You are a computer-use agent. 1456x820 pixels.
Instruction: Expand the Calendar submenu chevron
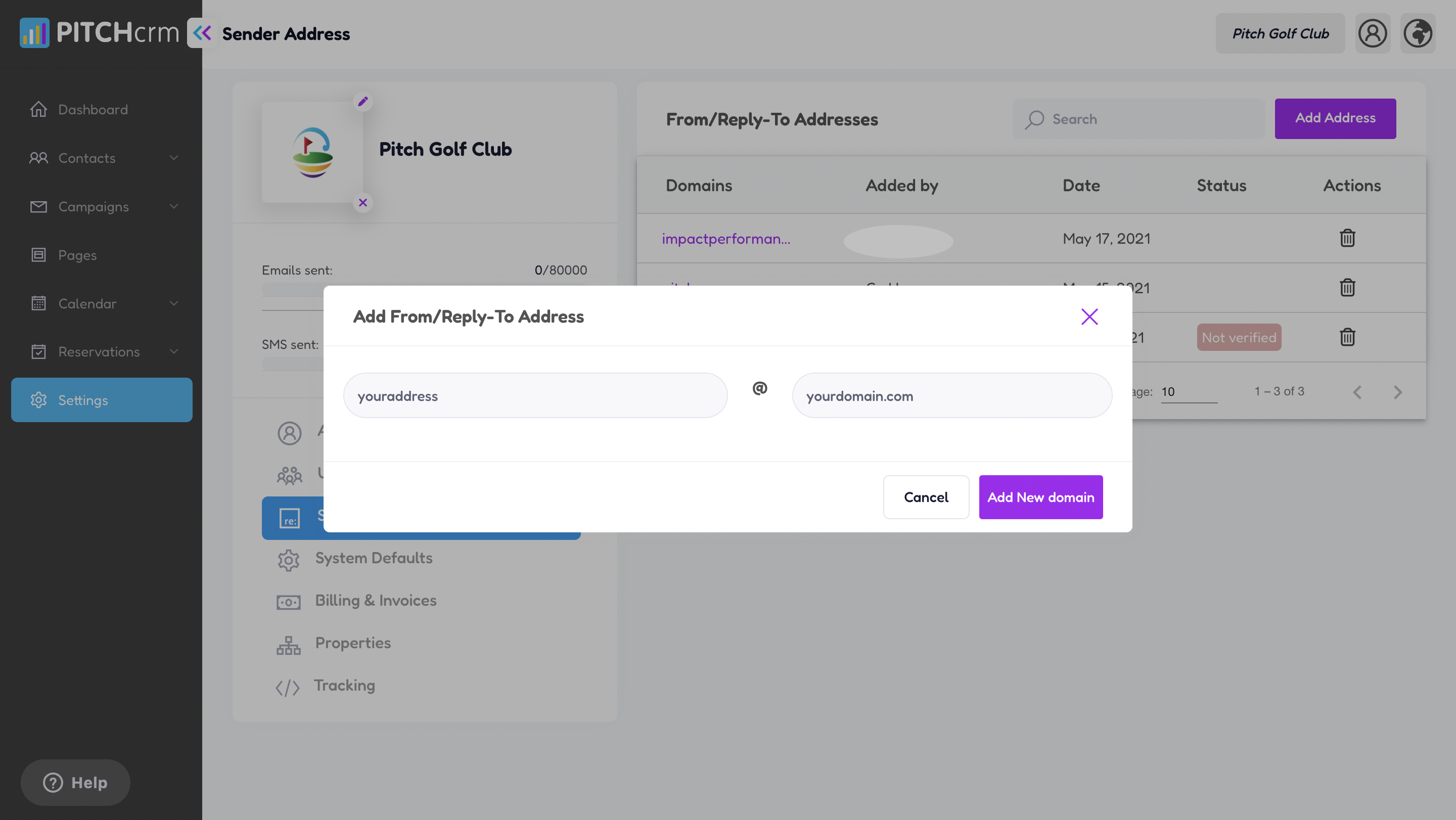174,303
